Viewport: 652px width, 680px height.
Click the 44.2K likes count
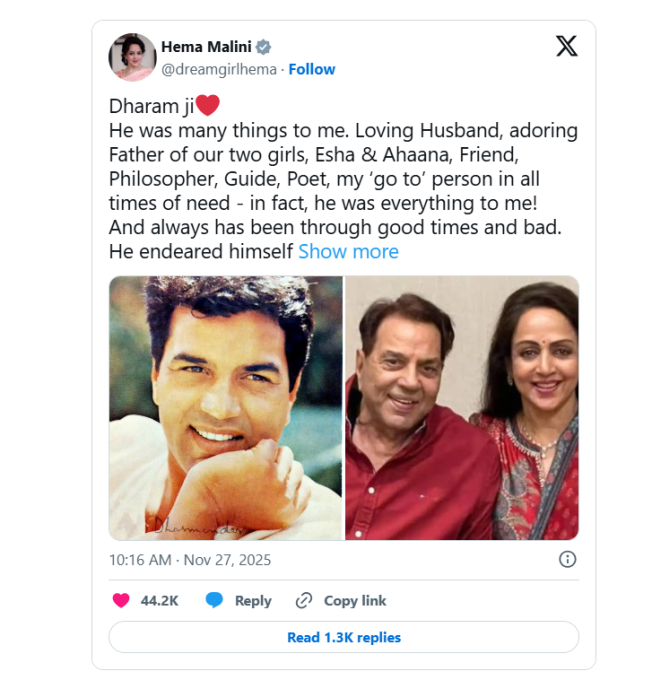point(159,600)
